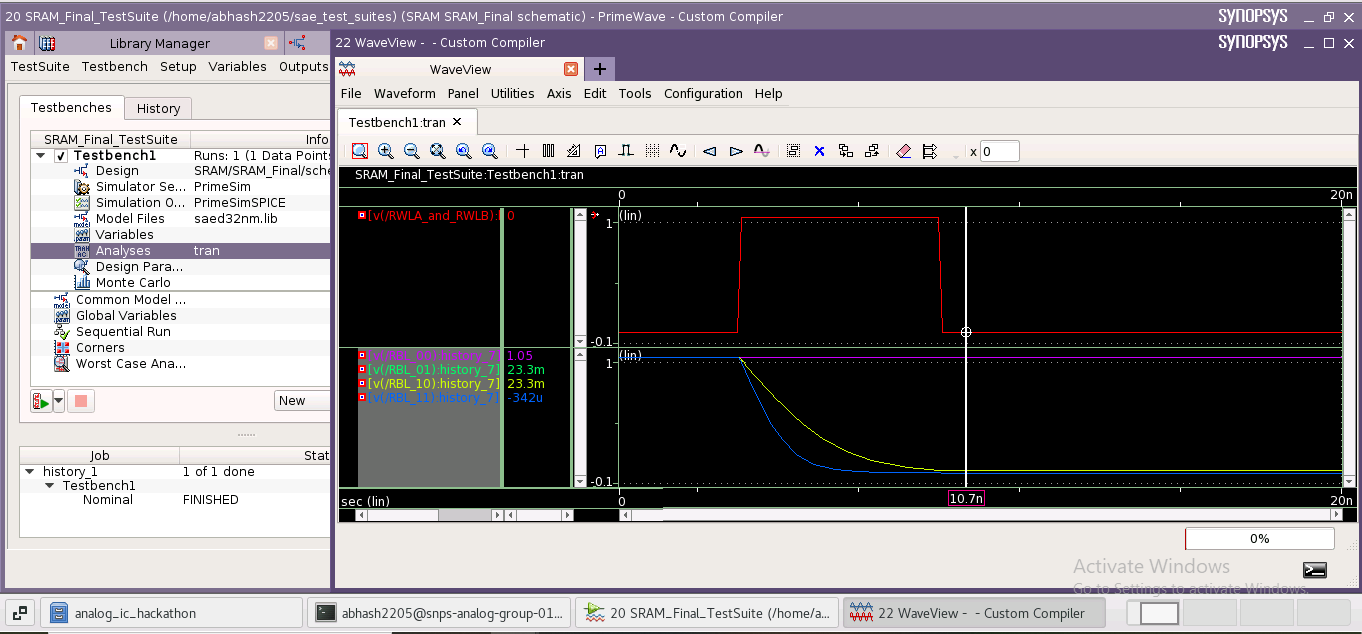Toggle the Testbench1 checkbox
Viewport: 1362px width, 634px height.
(61, 156)
